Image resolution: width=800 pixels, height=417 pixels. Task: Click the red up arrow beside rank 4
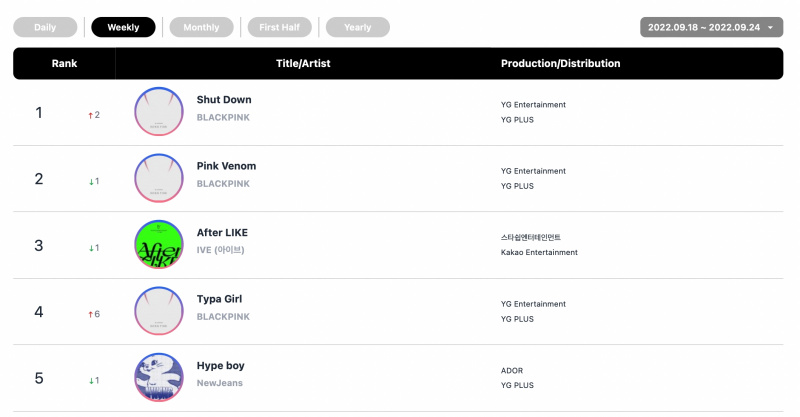(x=90, y=314)
